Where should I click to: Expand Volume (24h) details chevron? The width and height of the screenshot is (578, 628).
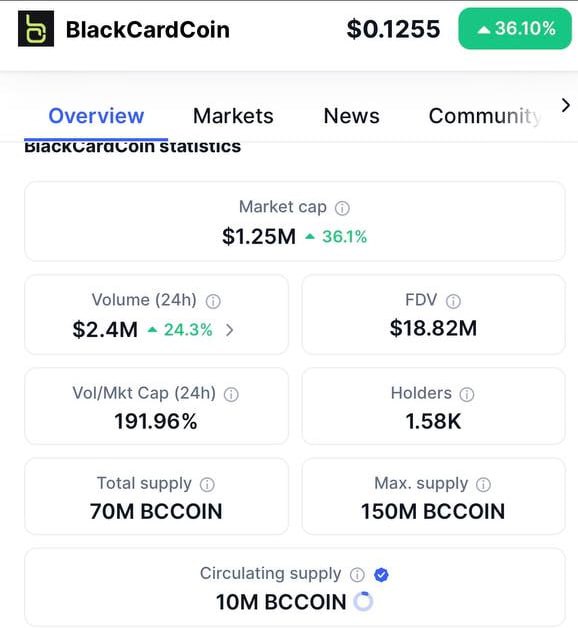pos(229,330)
